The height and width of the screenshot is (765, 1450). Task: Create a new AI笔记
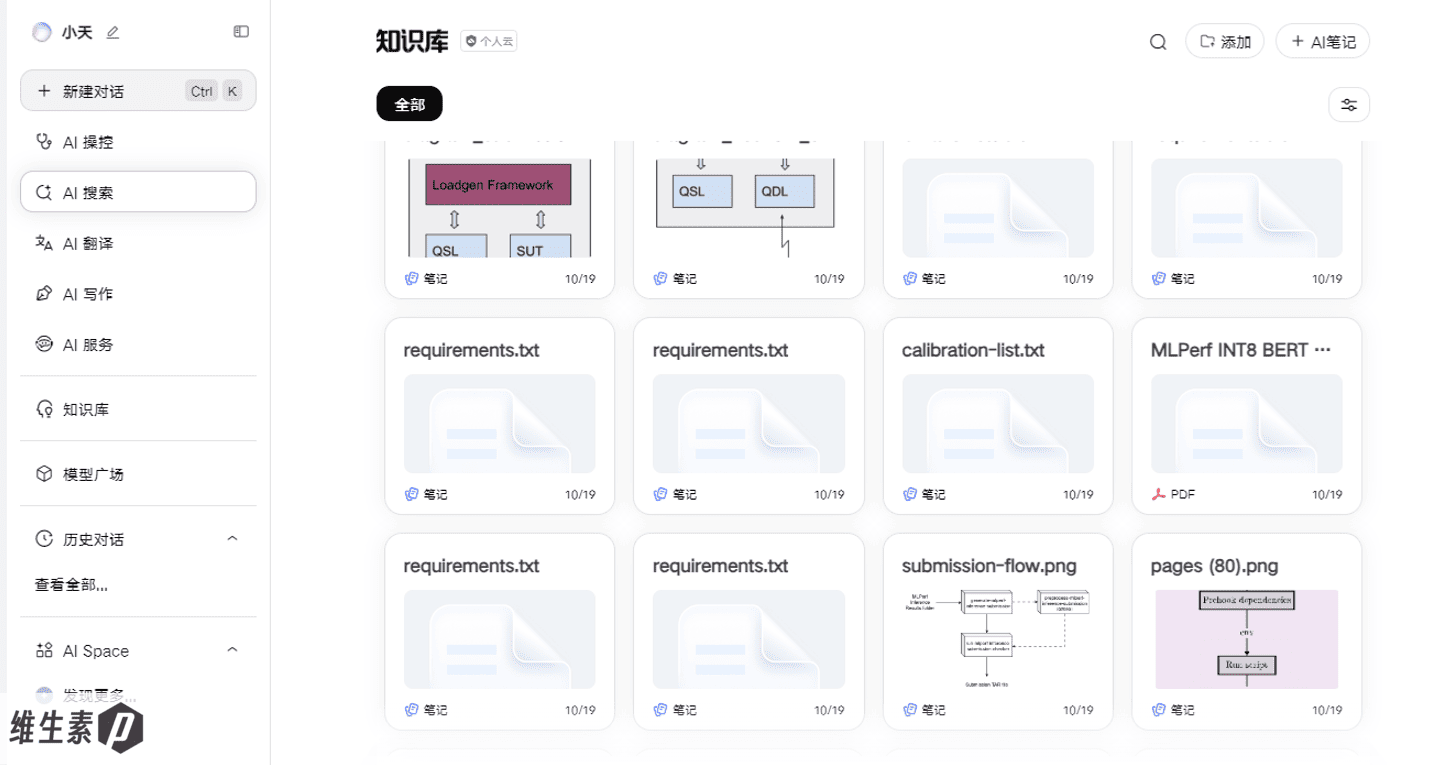click(x=1323, y=42)
